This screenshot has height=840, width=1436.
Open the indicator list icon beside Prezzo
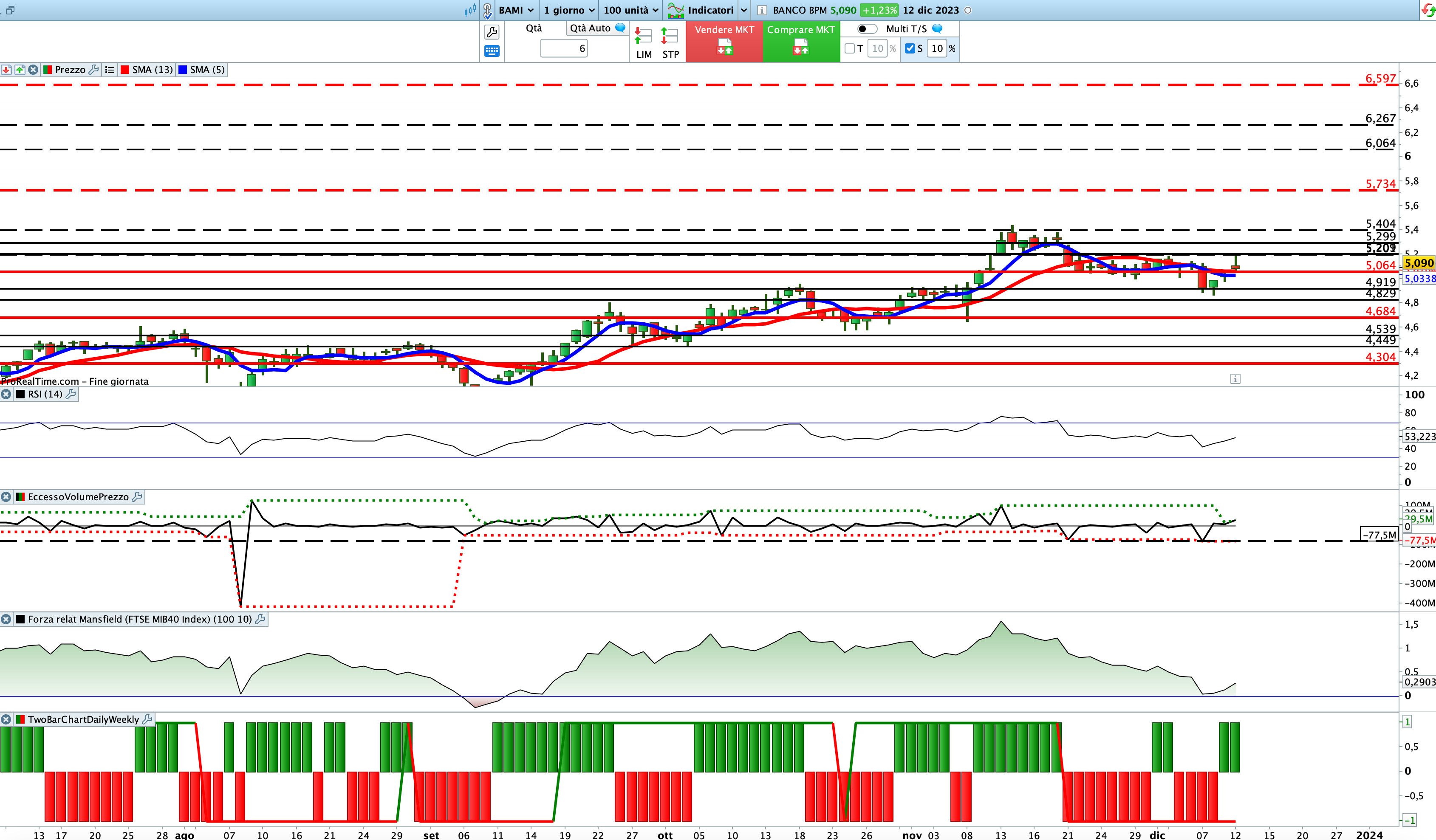point(110,70)
